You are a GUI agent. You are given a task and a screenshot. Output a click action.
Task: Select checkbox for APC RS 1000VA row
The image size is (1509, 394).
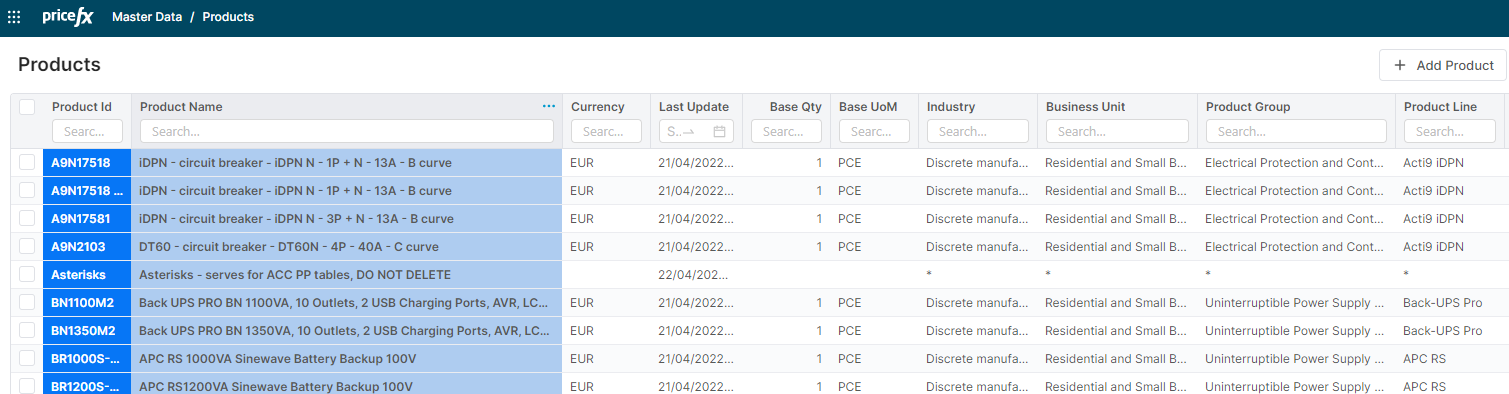click(27, 359)
